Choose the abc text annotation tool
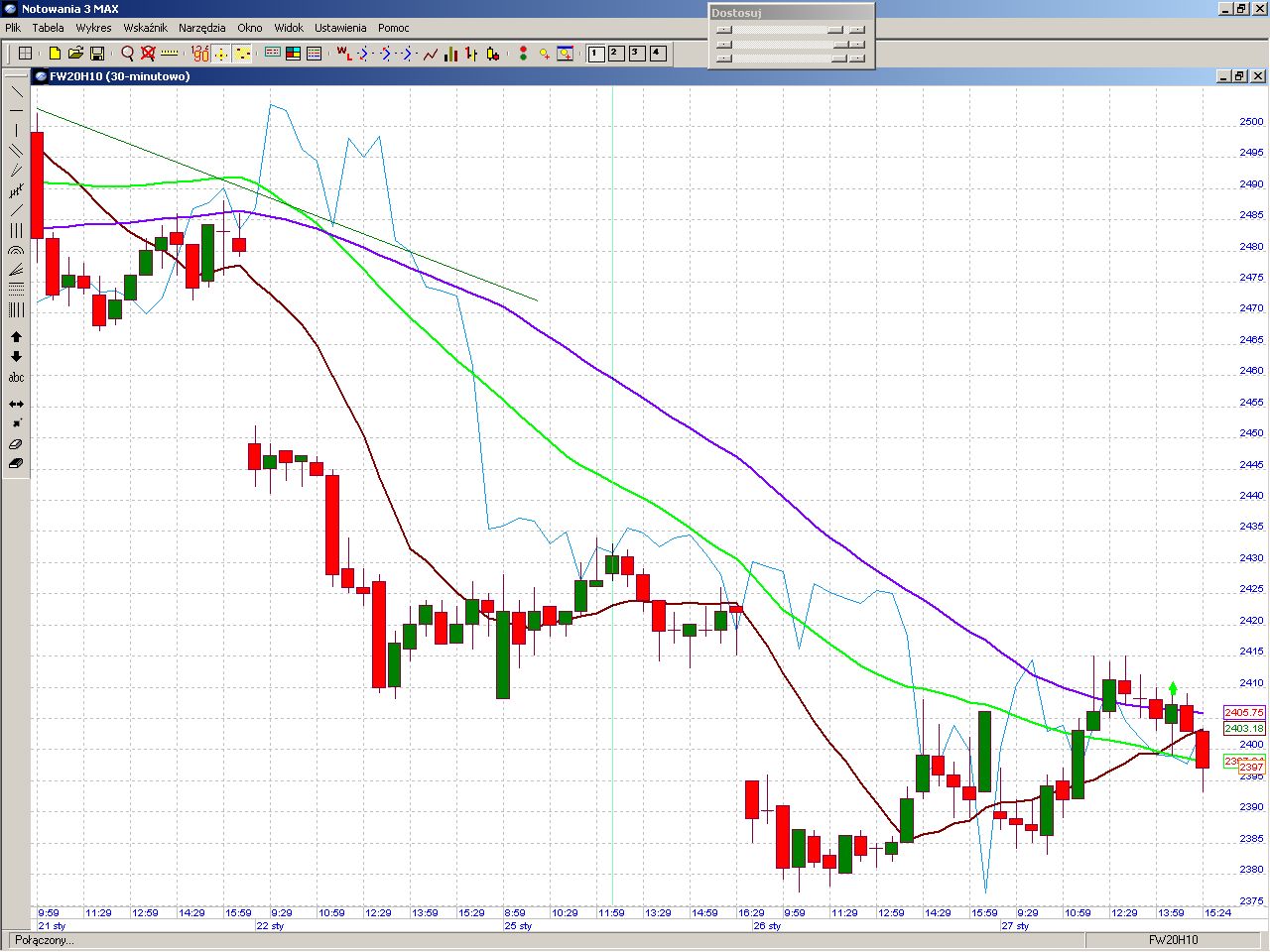1270x952 pixels. click(x=16, y=378)
